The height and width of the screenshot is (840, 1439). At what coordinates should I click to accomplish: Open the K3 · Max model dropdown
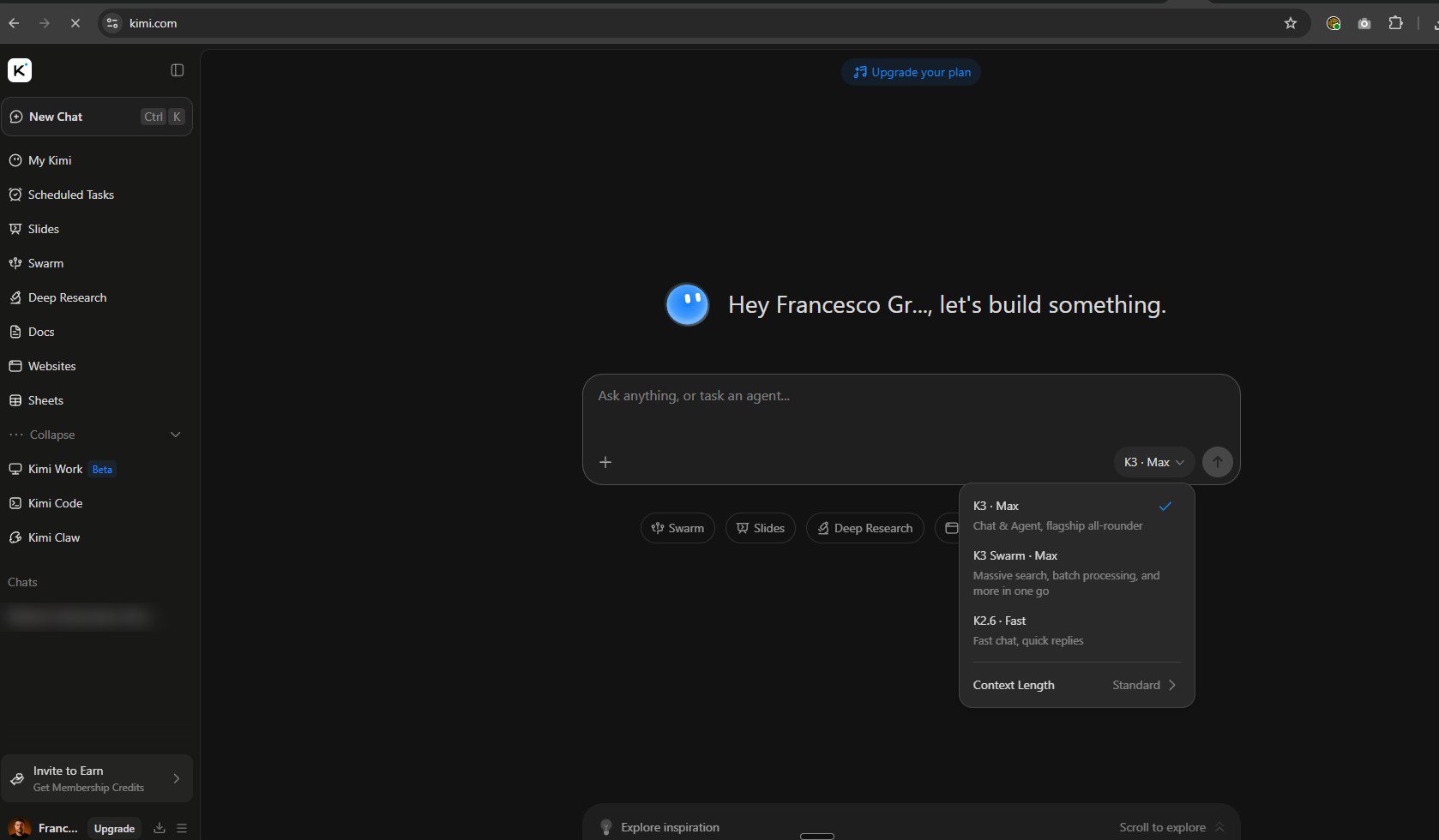(1154, 462)
